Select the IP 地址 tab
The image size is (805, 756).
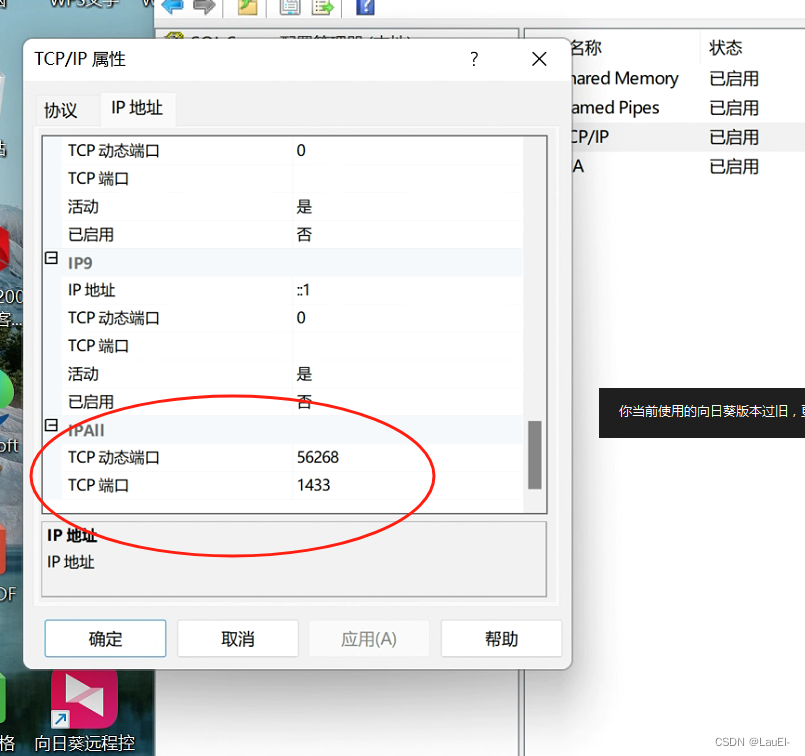137,110
